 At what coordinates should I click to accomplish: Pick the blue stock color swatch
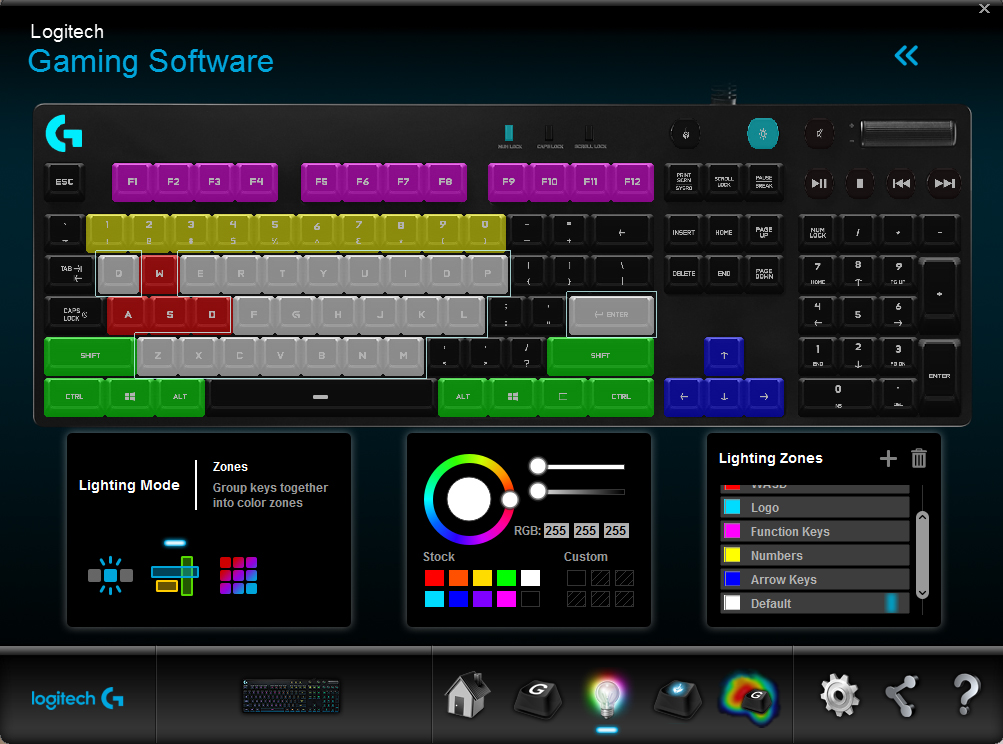[x=458, y=599]
